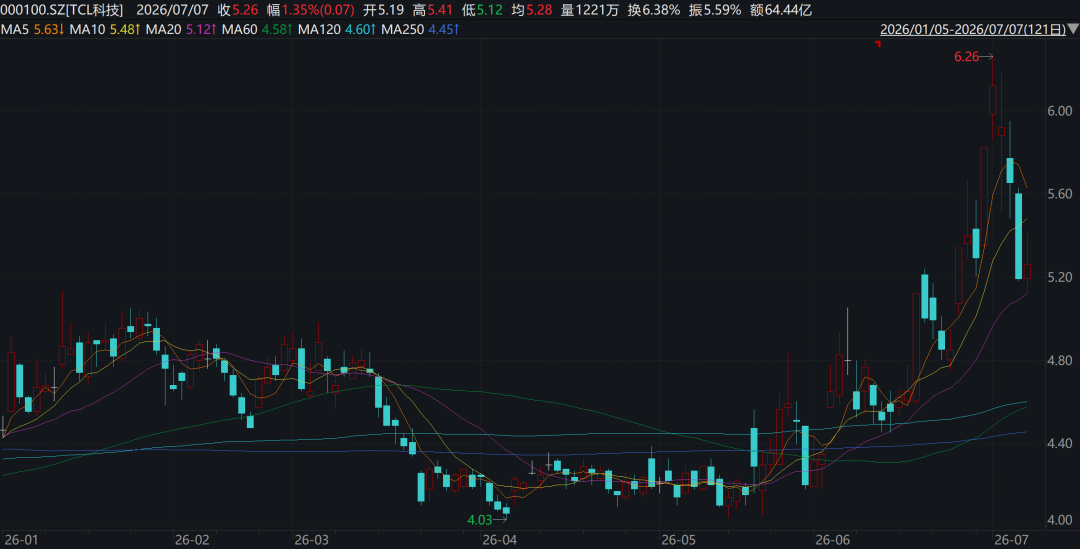Select the stock code 000100.SZ[TCL科技]
Viewport: 1080px width, 549px height.
62,10
